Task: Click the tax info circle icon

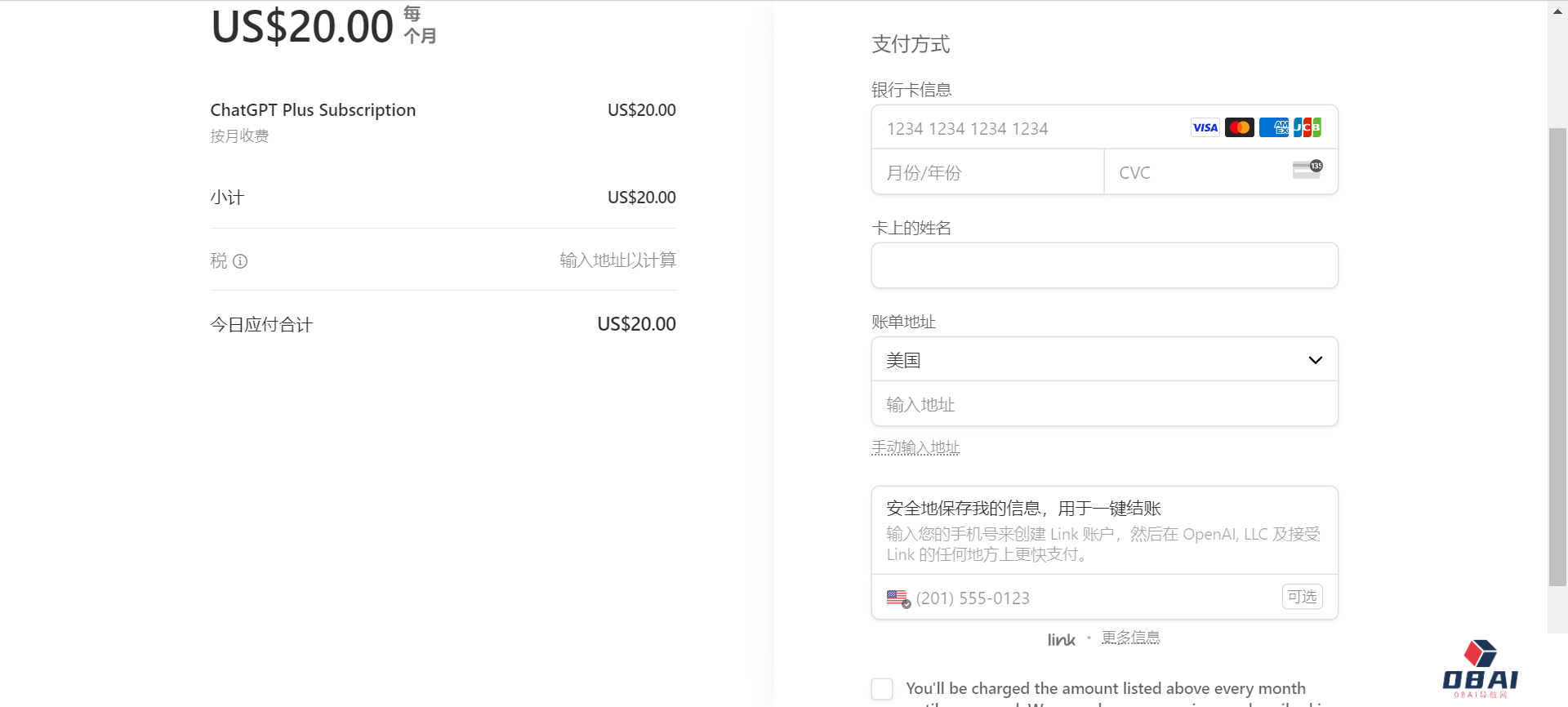Action: (240, 261)
